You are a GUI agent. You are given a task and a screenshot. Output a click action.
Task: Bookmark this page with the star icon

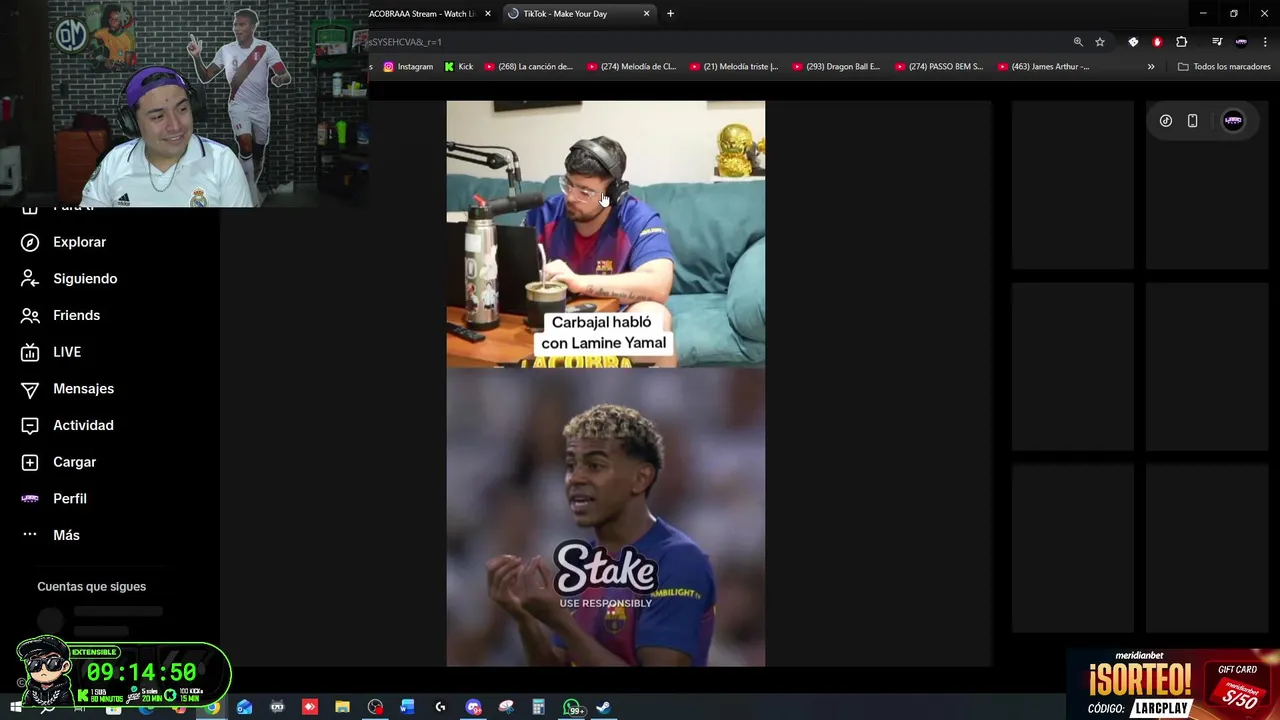(x=1100, y=42)
